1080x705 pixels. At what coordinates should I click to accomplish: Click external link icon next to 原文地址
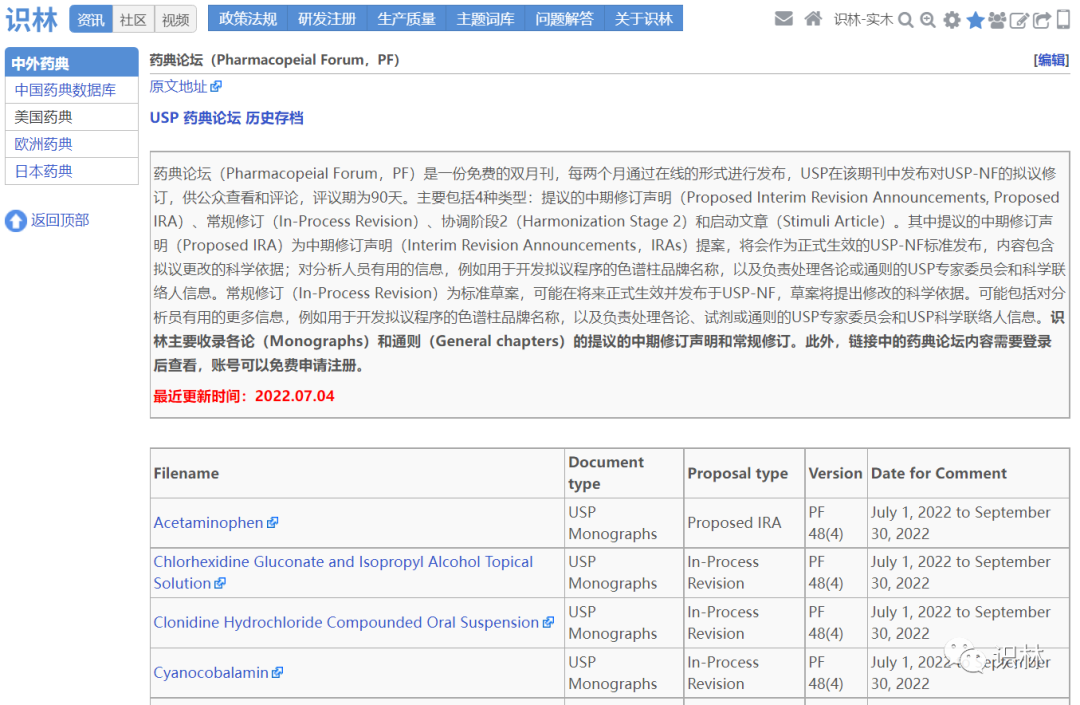pos(216,86)
